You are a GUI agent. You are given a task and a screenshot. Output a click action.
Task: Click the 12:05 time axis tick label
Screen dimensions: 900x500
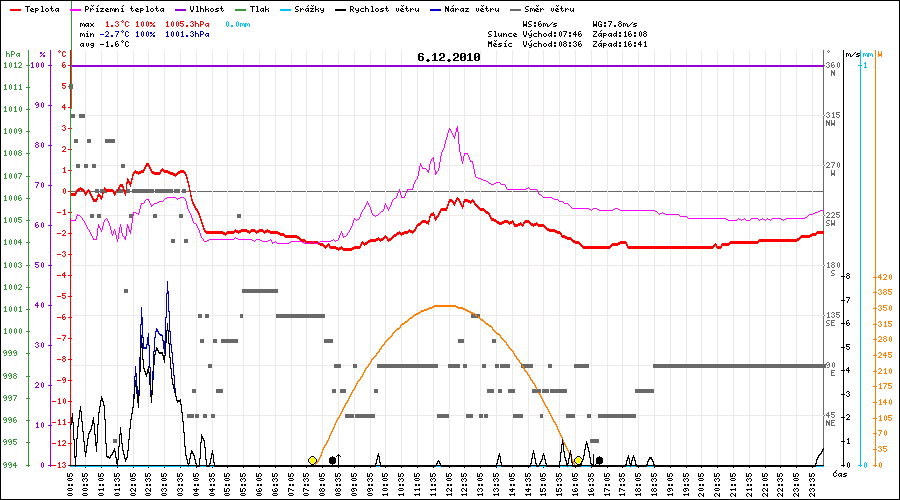449,484
